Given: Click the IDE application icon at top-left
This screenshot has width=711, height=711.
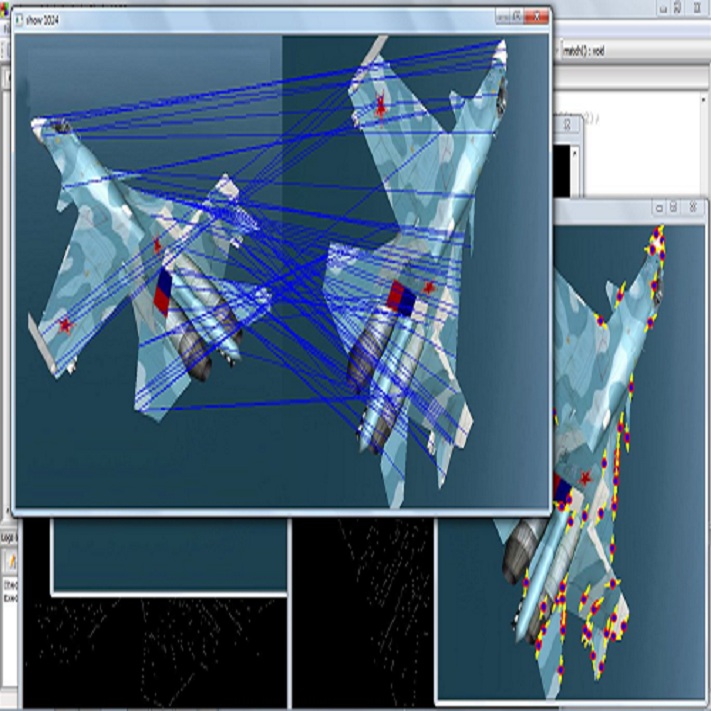Looking at the screenshot, I should 4,11.
